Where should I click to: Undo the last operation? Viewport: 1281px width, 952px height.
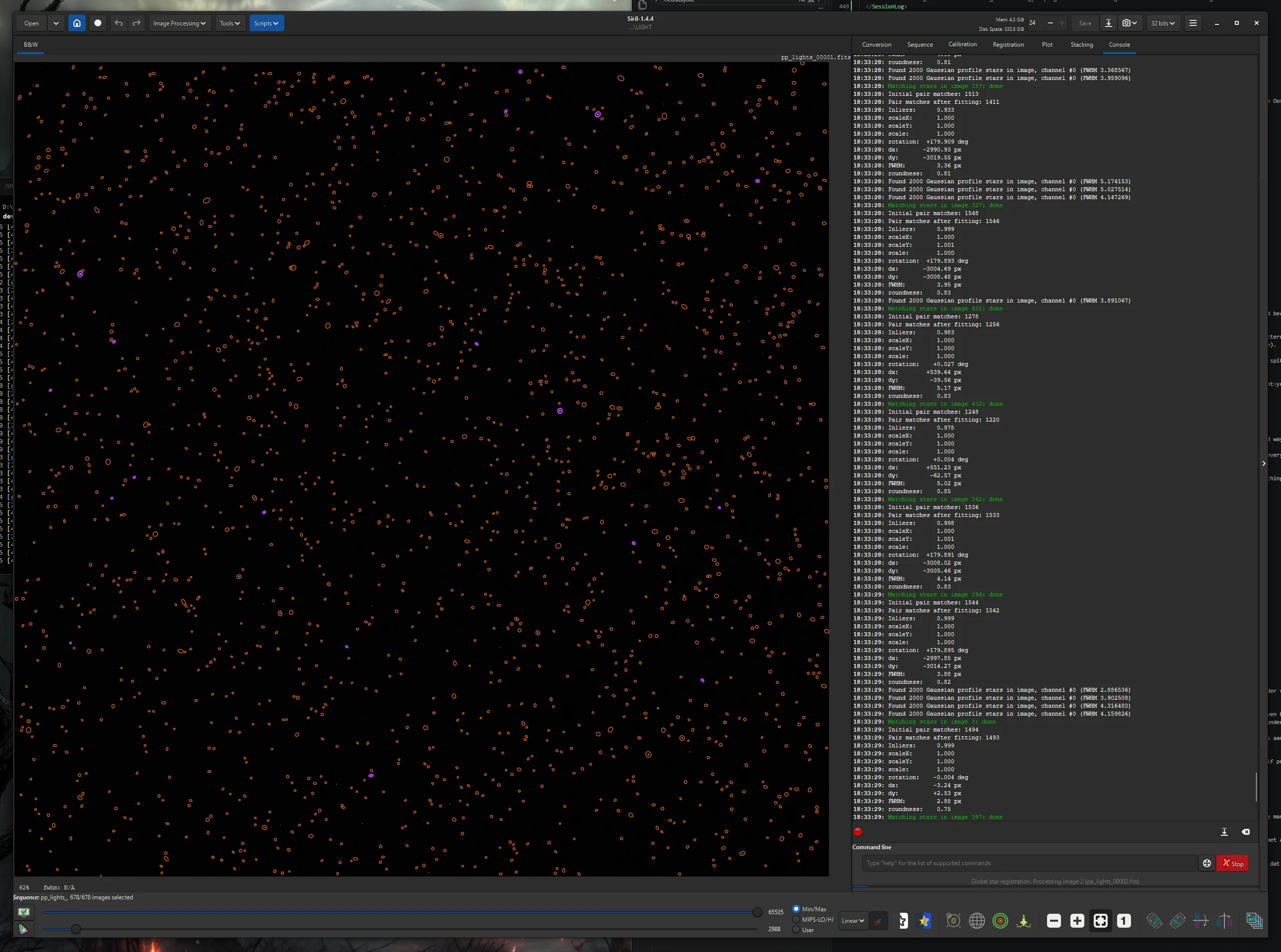pos(119,23)
